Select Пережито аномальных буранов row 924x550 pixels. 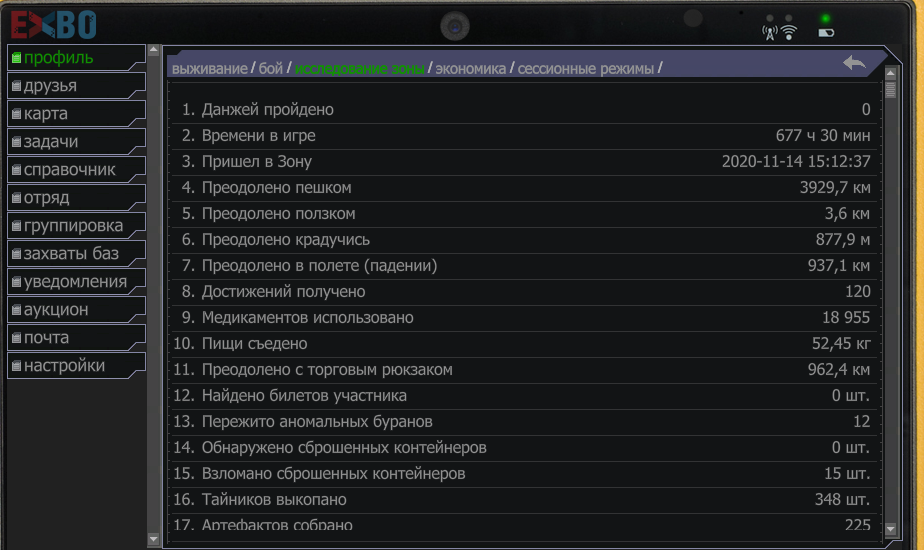524,421
